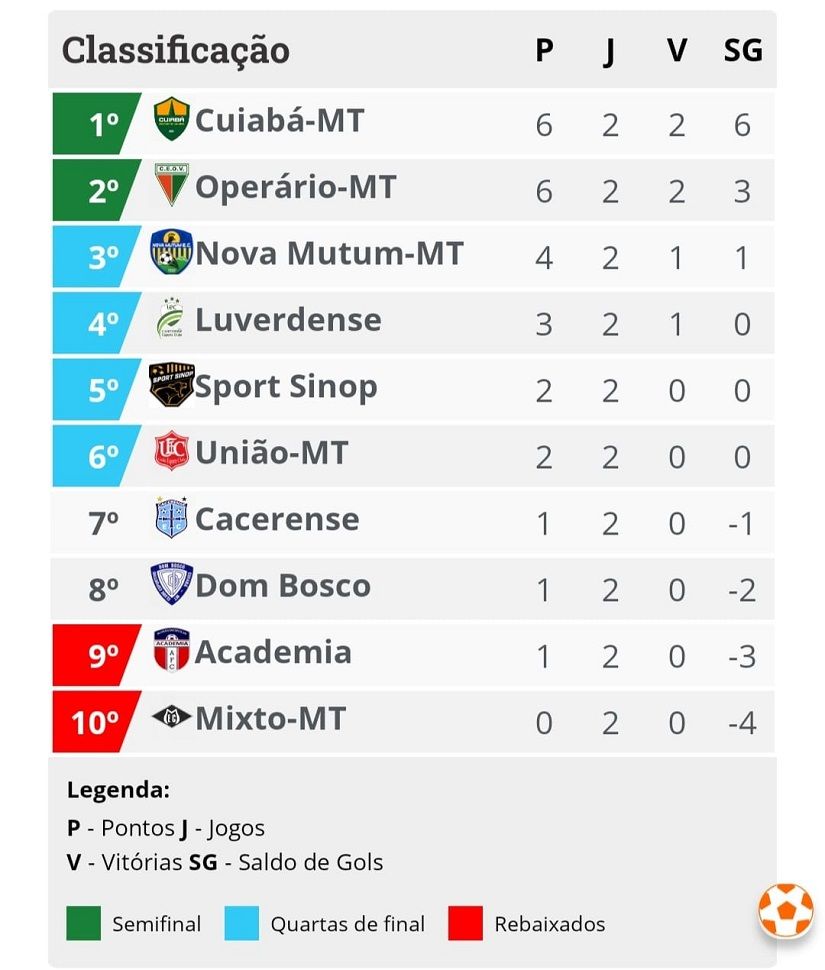Select the blue Quartas de final swatch
This screenshot has width=825, height=970.
[241, 924]
